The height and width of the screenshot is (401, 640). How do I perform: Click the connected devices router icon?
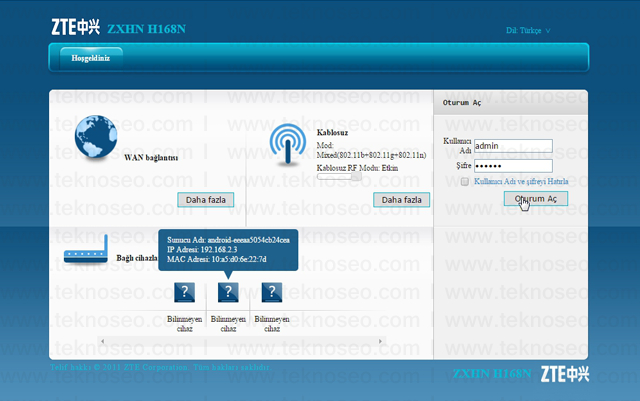86,249
